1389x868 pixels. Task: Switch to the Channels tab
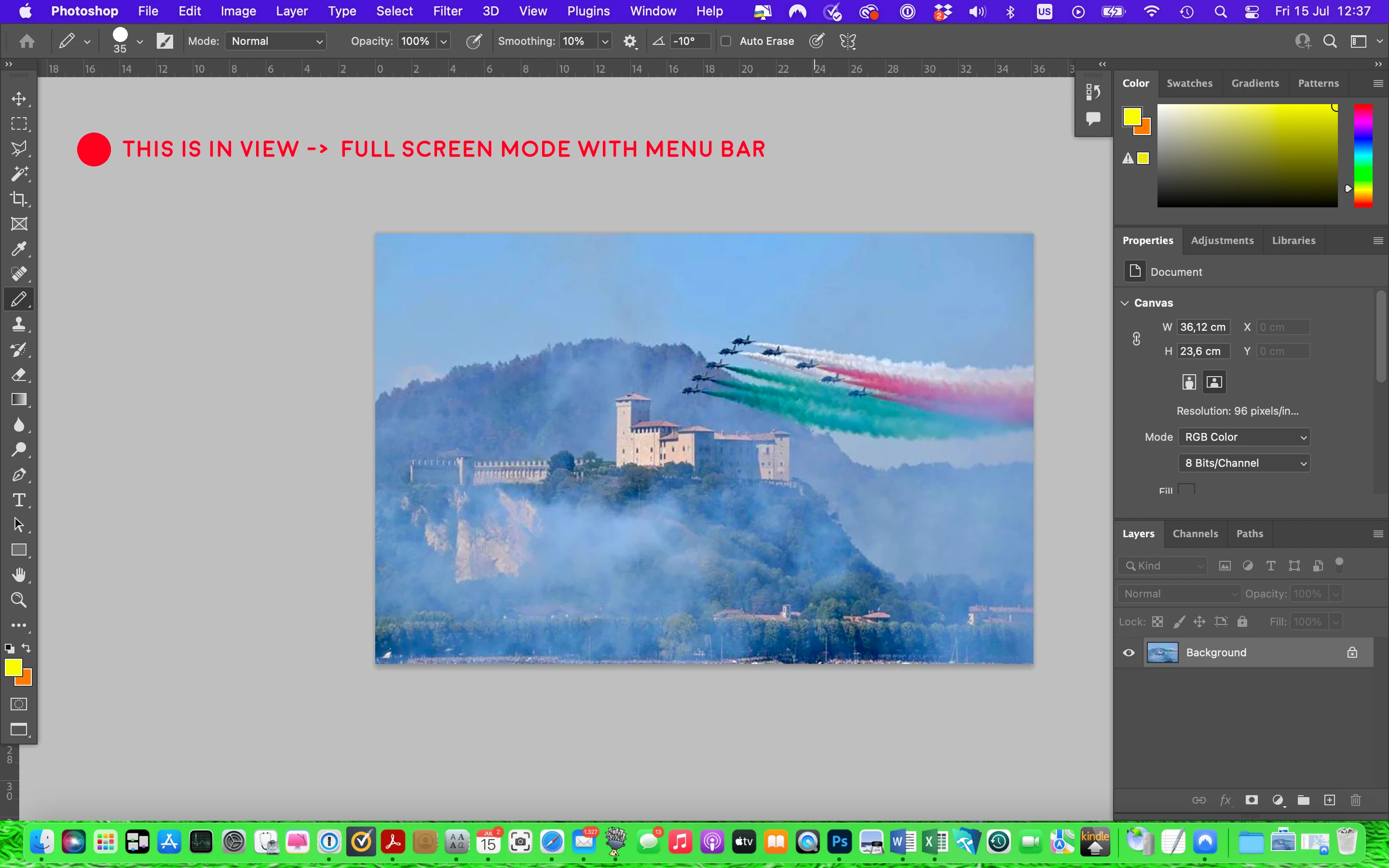(1195, 534)
